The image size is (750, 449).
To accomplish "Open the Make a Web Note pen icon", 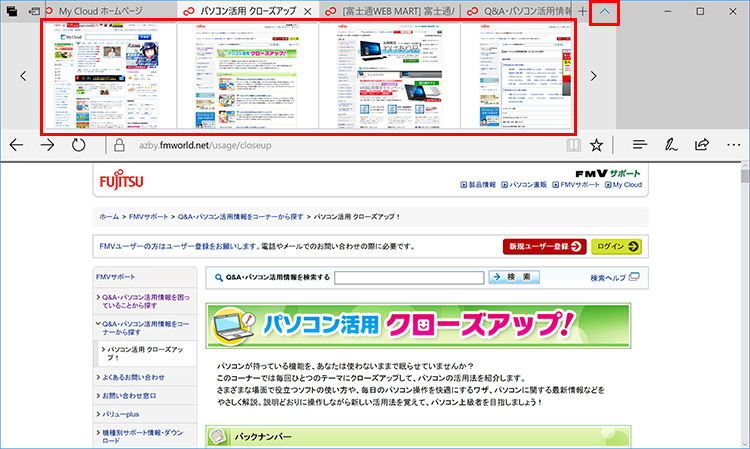I will click(x=673, y=145).
